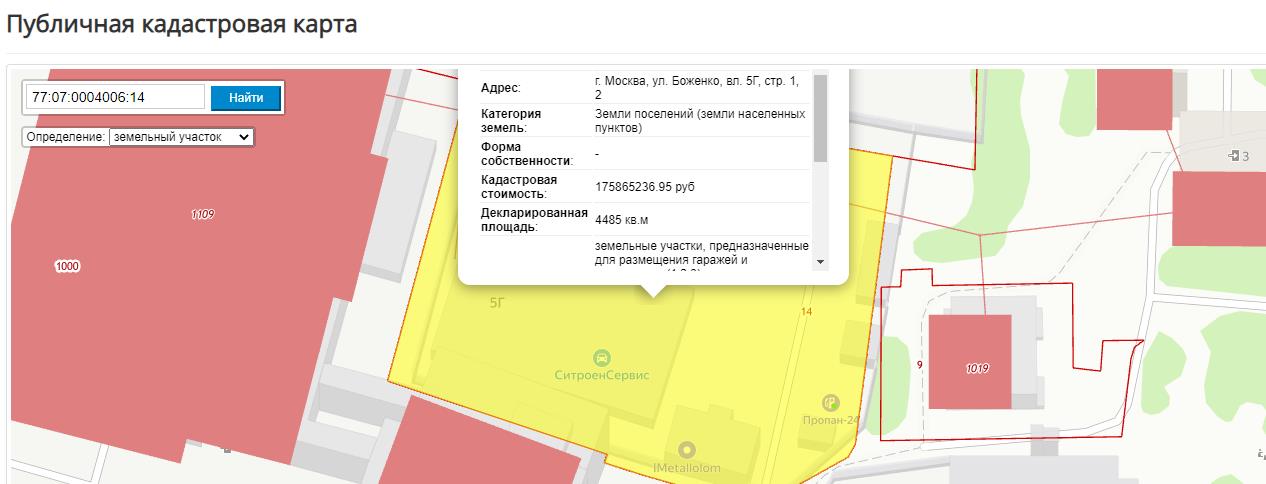The image size is (1266, 484).
Task: Select parcel number 14 label
Action: pos(806,313)
